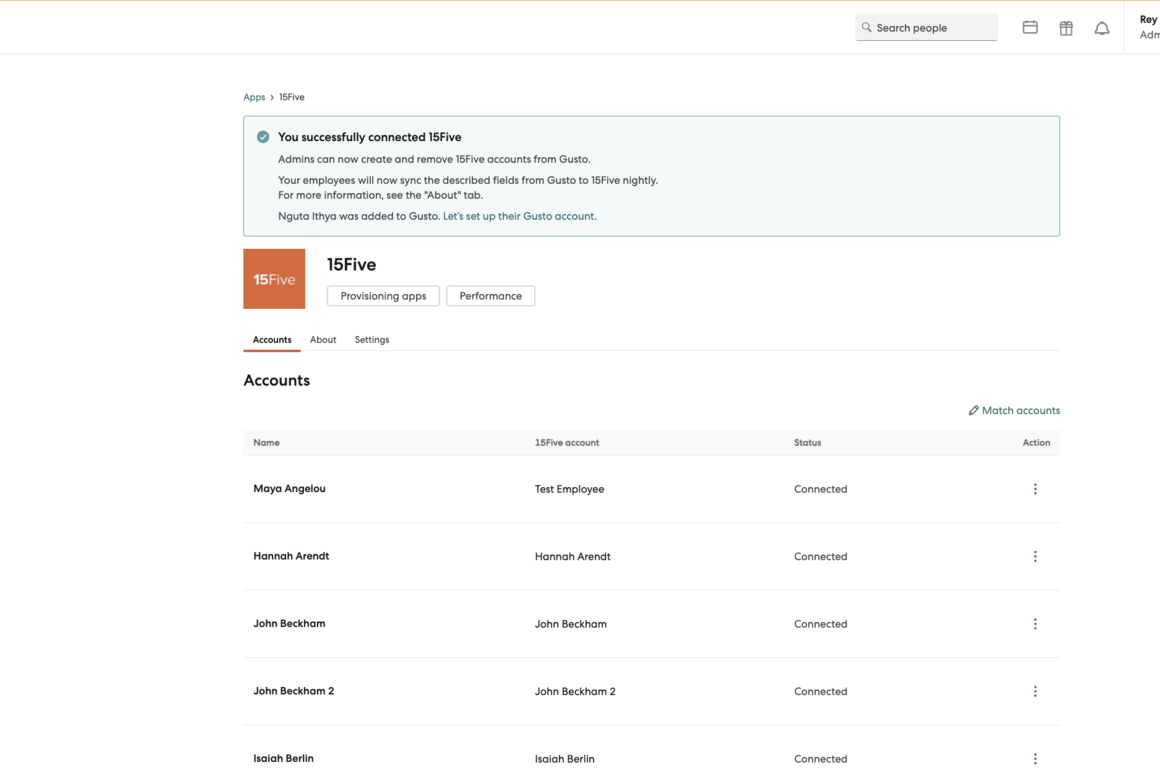Click the success checkmark icon in banner
The width and height of the screenshot is (1160, 778).
tap(263, 137)
